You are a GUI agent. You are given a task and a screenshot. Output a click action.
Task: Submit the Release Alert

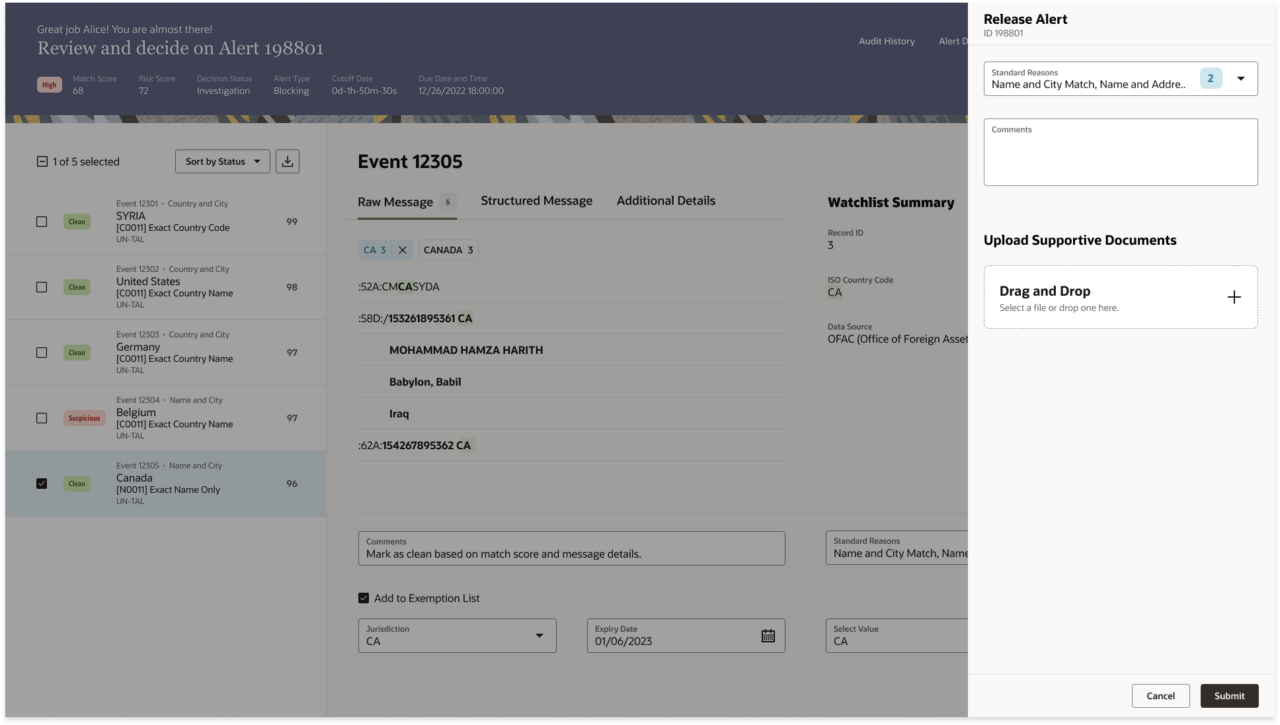[x=1229, y=696]
